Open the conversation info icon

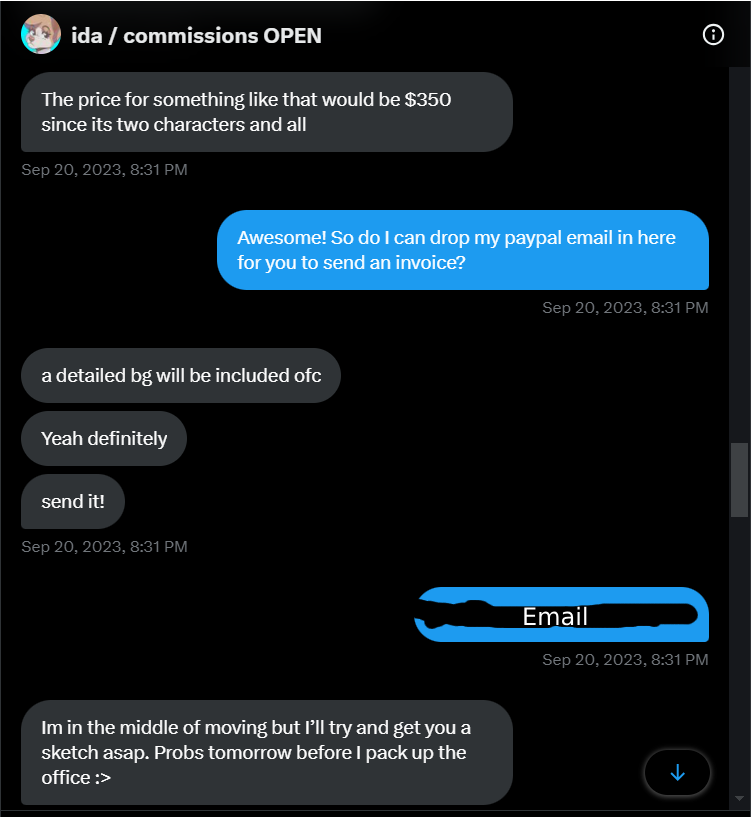pos(713,35)
